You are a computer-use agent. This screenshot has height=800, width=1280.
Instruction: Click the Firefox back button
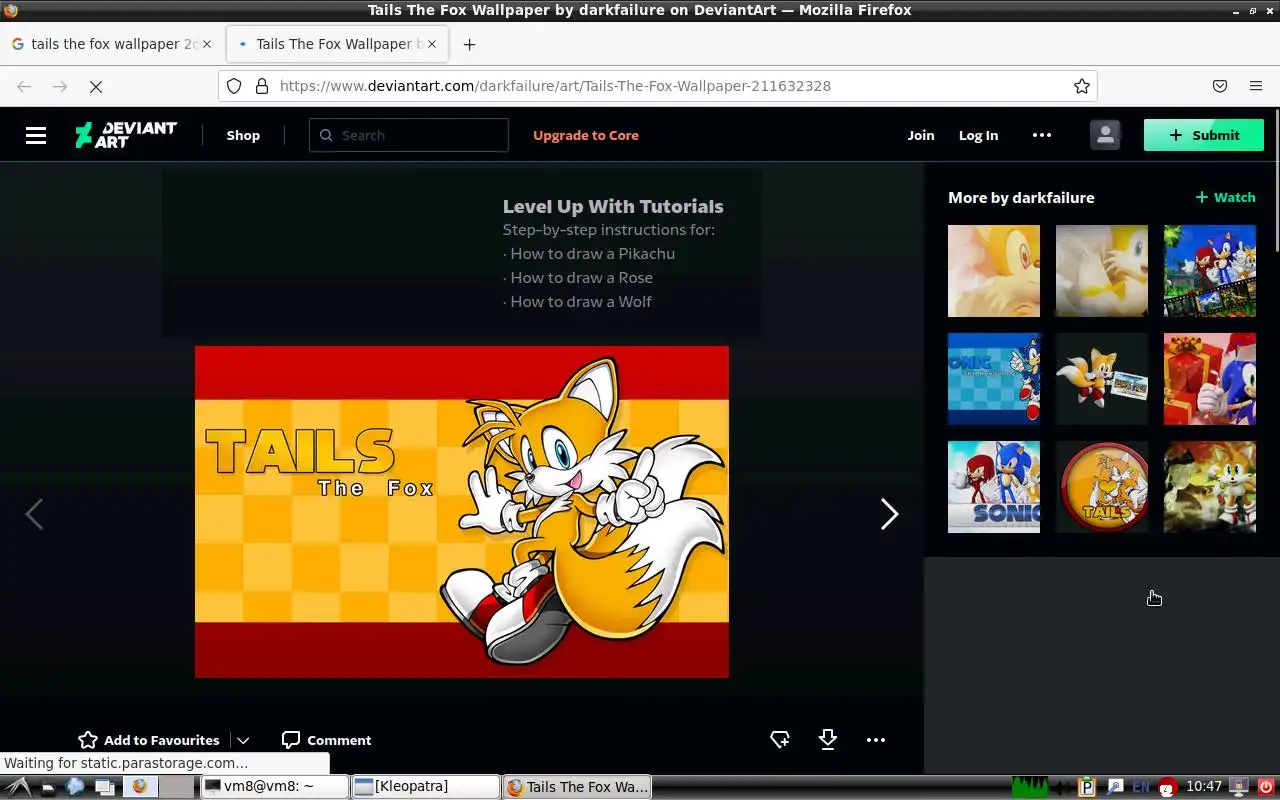[24, 86]
